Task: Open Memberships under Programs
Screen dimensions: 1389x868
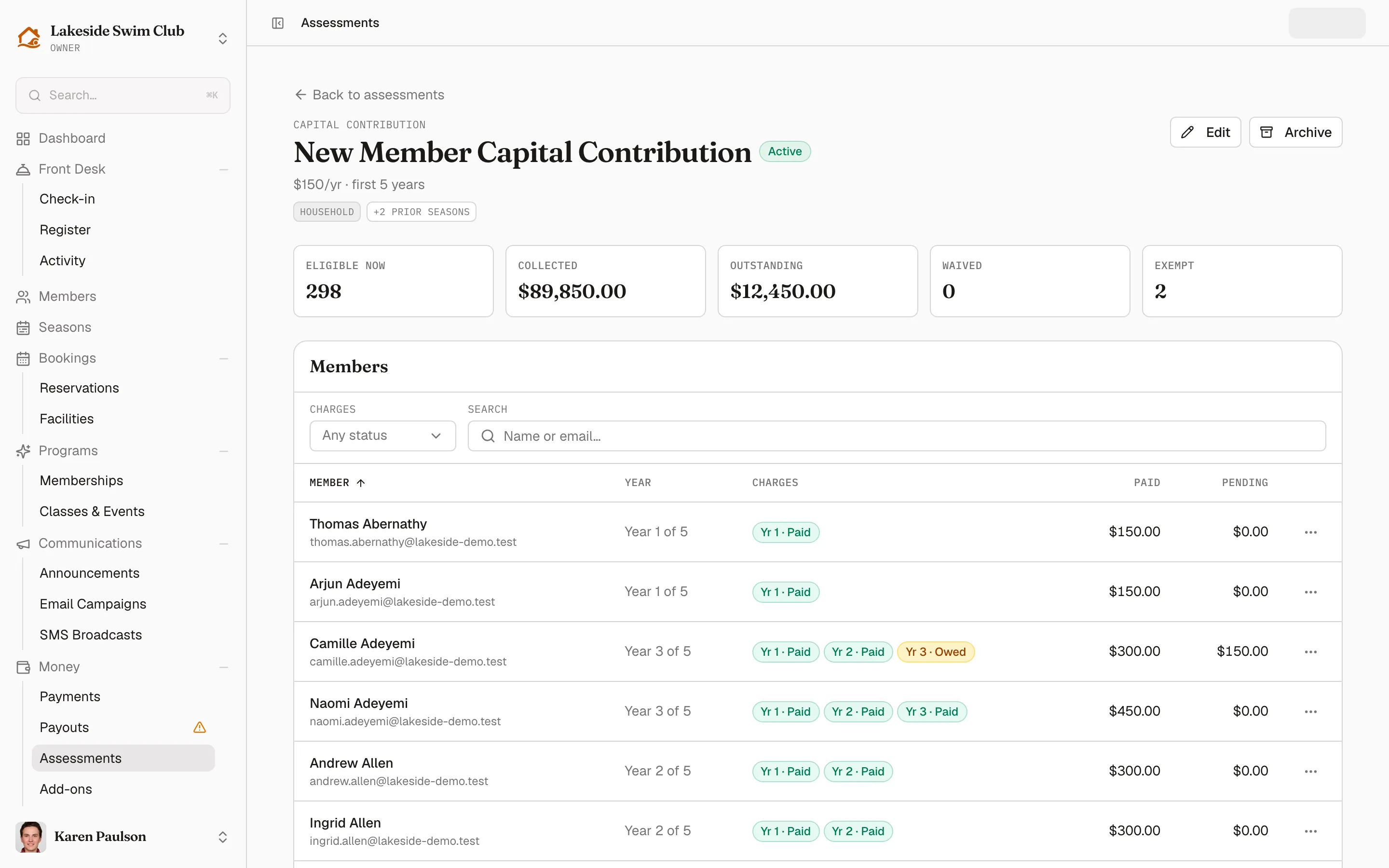Action: click(x=82, y=480)
